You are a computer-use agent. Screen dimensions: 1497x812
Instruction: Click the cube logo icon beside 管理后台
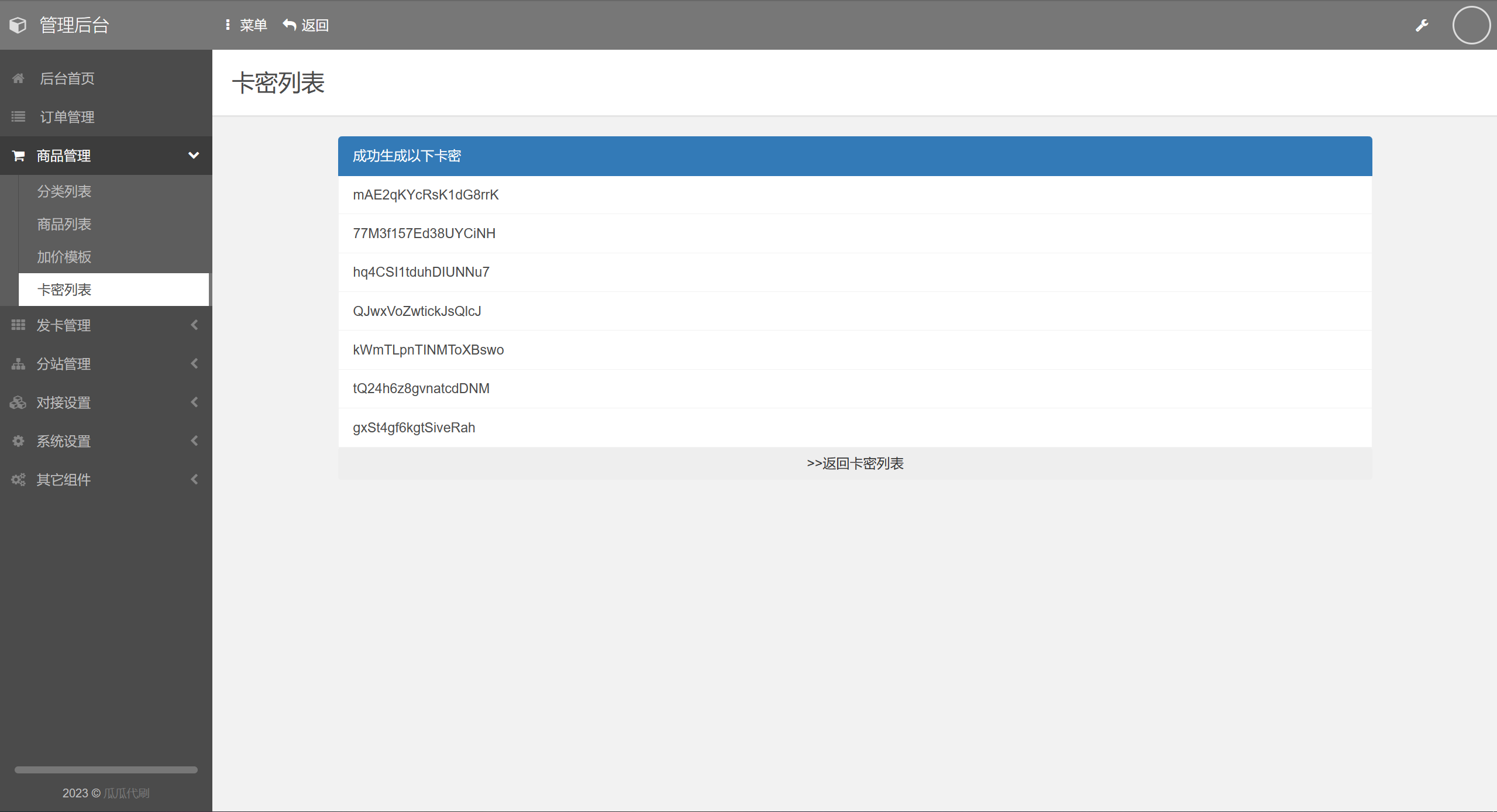point(18,25)
